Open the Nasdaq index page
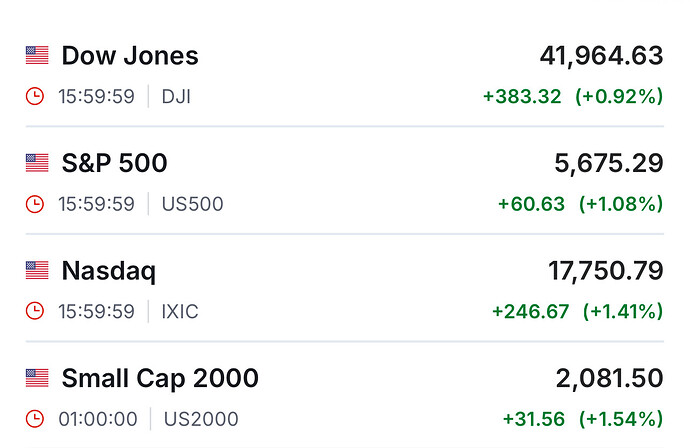690x448 pixels. pos(109,270)
